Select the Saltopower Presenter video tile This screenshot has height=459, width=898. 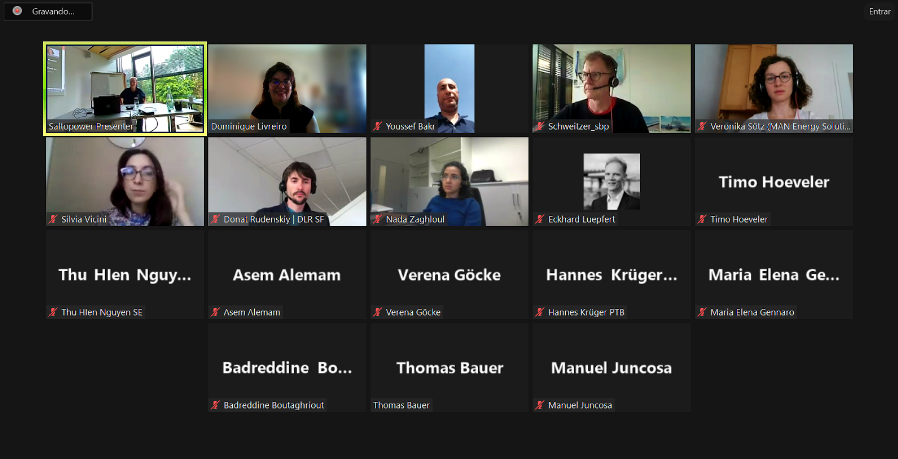[x=125, y=89]
